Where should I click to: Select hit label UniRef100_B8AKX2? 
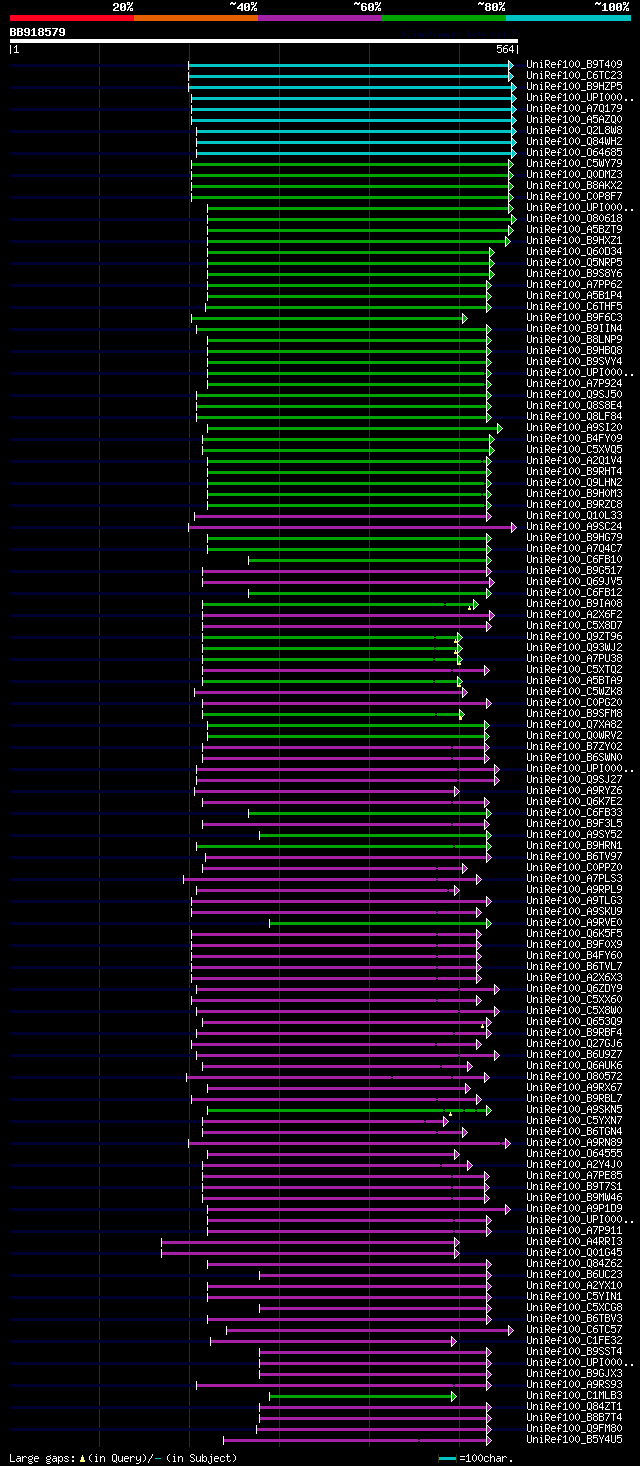pyautogui.click(x=574, y=186)
